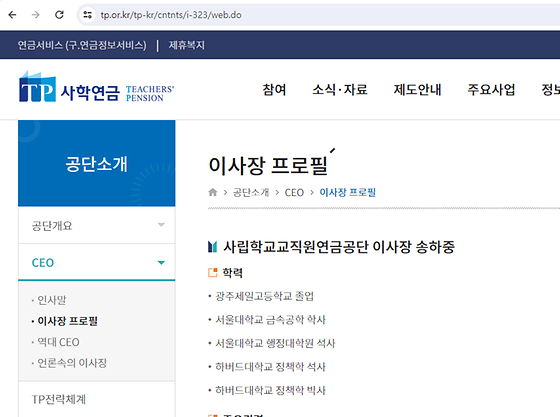Click the arrow beside 공단개요

(161, 225)
